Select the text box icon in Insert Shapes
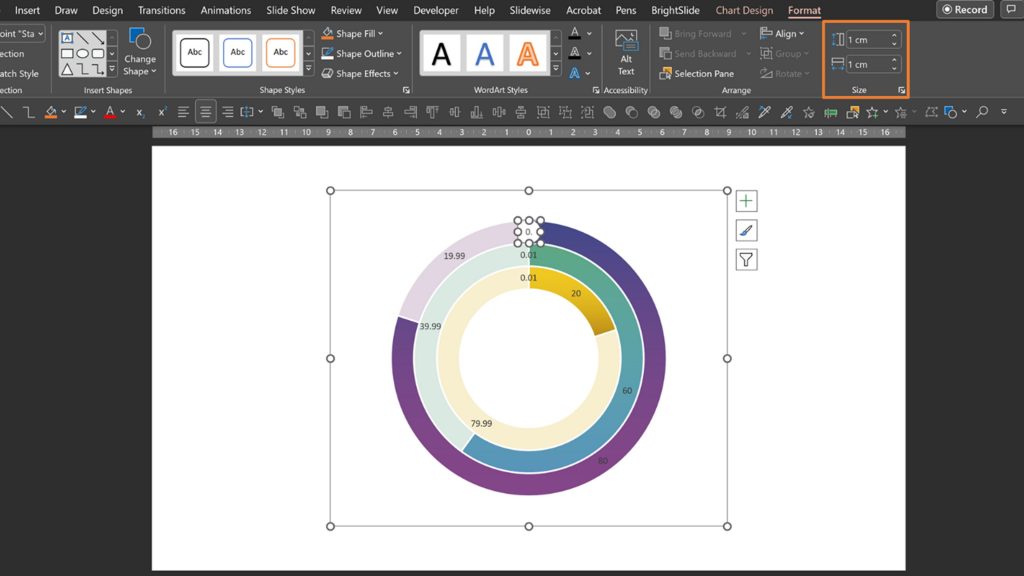1024x576 pixels. (67, 38)
